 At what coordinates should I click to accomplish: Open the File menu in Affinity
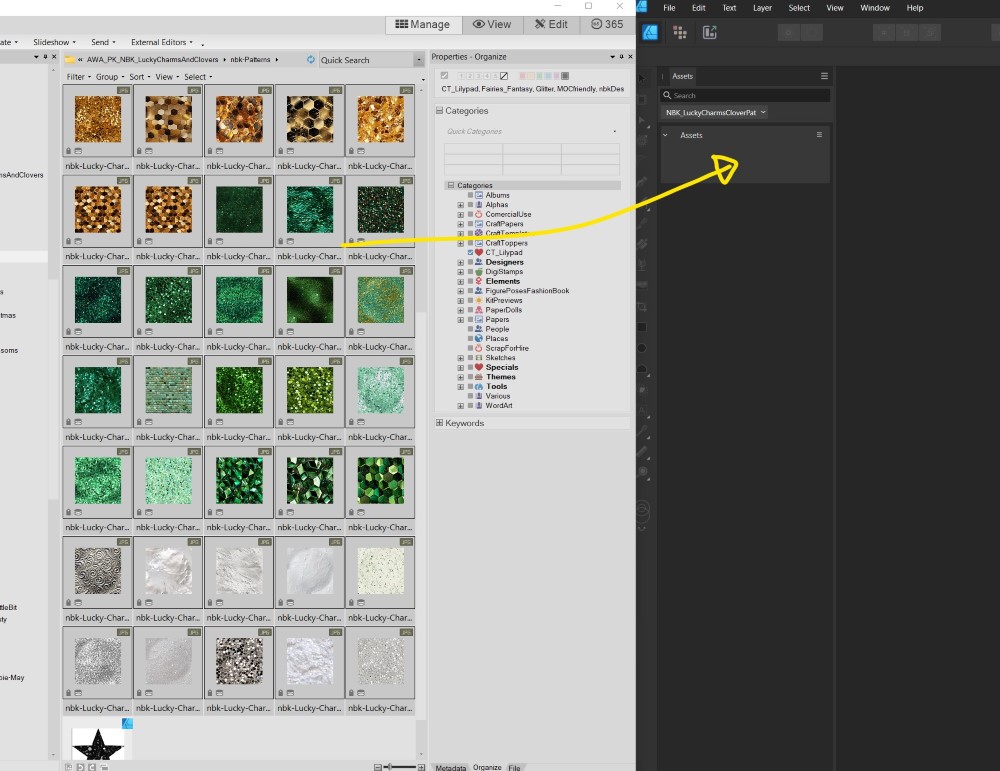point(669,8)
